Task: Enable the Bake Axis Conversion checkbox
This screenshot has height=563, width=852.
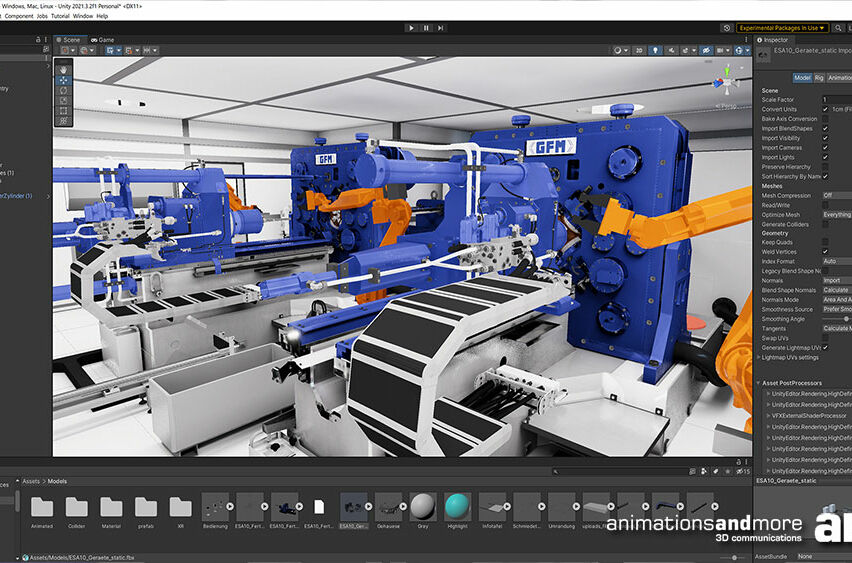Action: tap(825, 118)
